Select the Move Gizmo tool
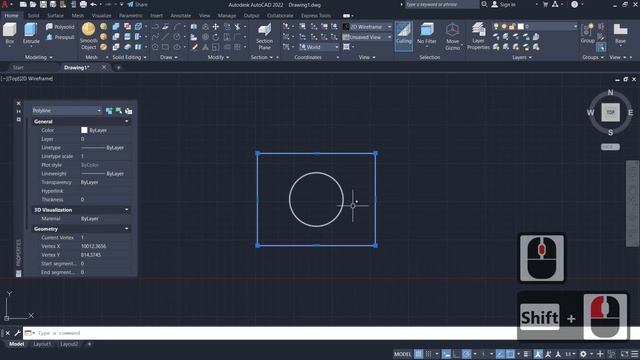Screen dimensions: 640x360 452,36
